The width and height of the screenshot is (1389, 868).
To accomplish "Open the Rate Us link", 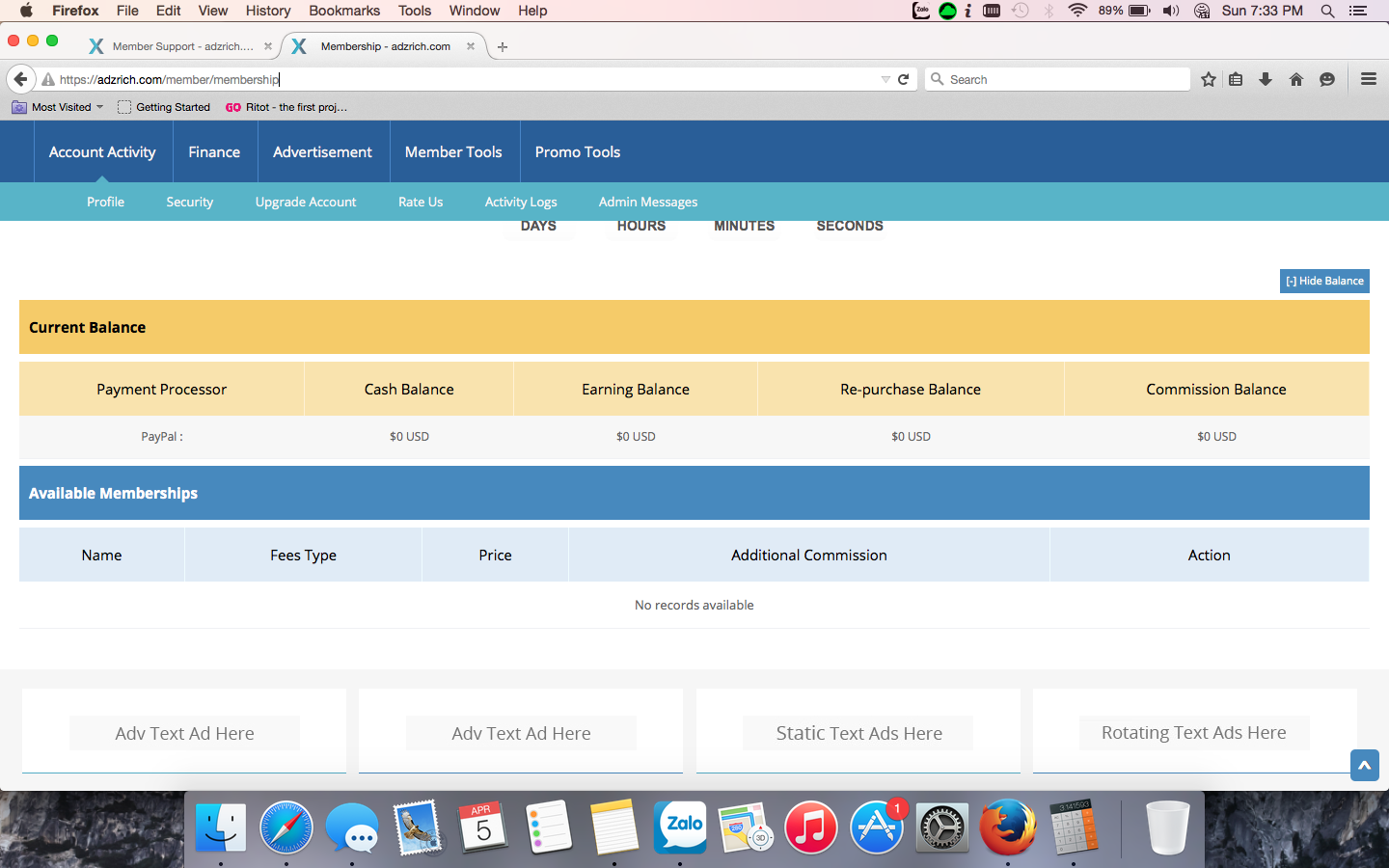I will (x=421, y=202).
